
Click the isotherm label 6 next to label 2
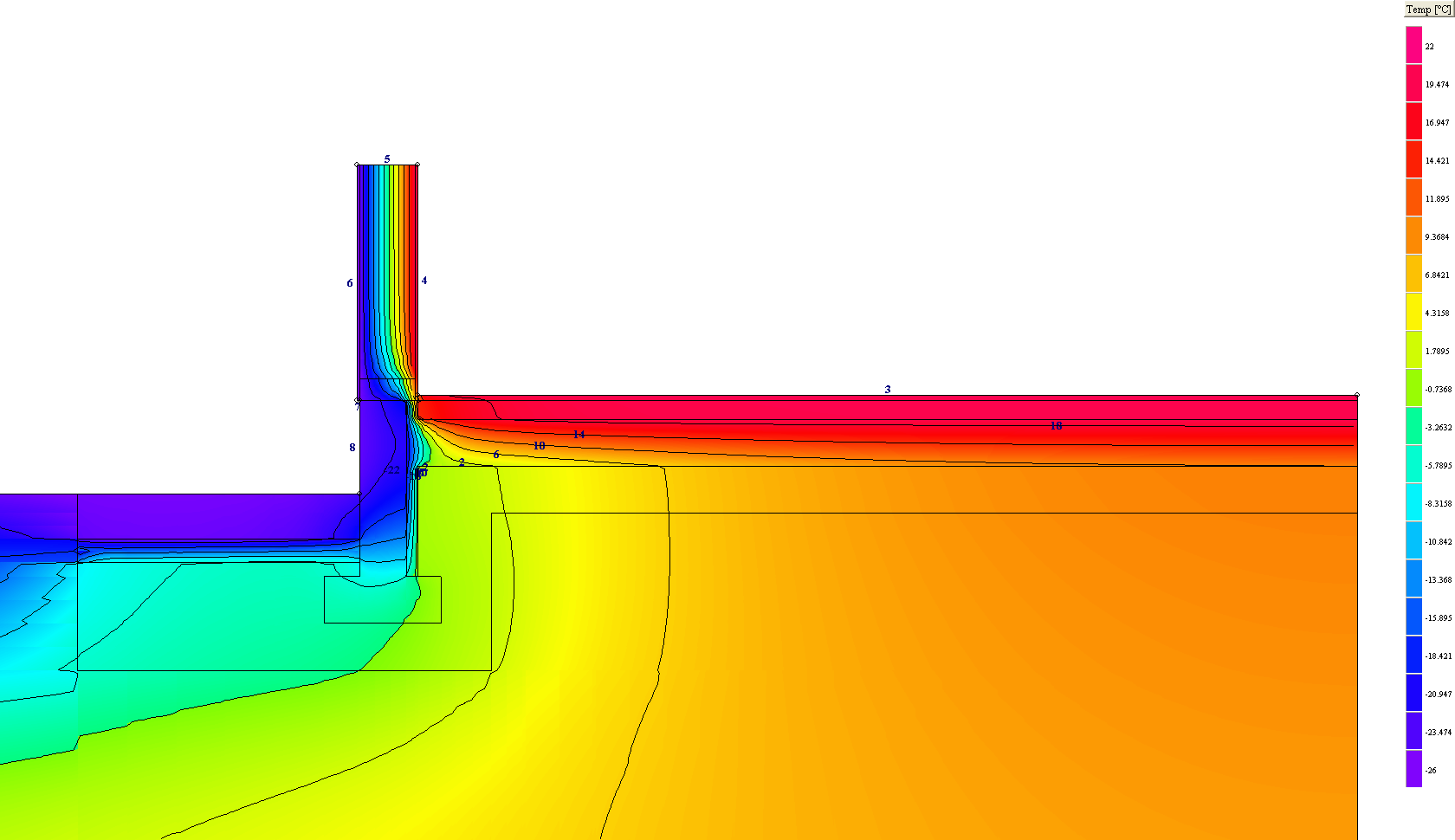coord(496,455)
